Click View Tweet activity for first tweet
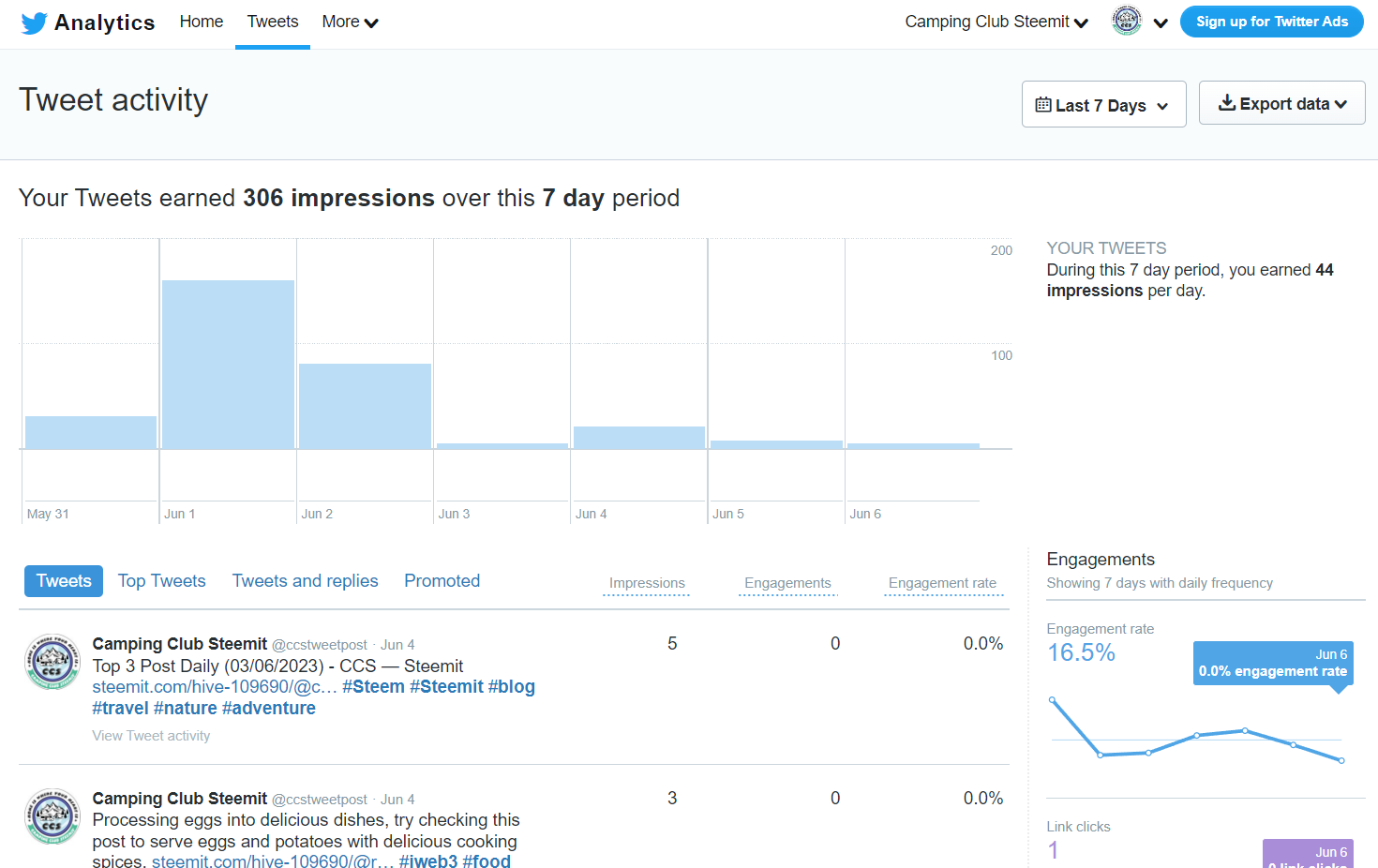The width and height of the screenshot is (1378, 868). (151, 736)
